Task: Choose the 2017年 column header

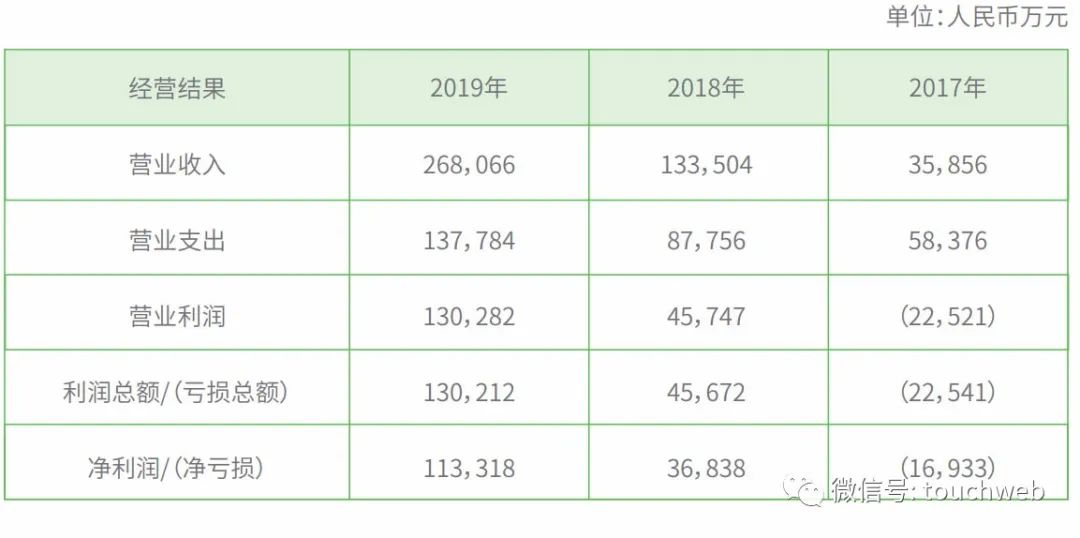Action: tap(947, 88)
